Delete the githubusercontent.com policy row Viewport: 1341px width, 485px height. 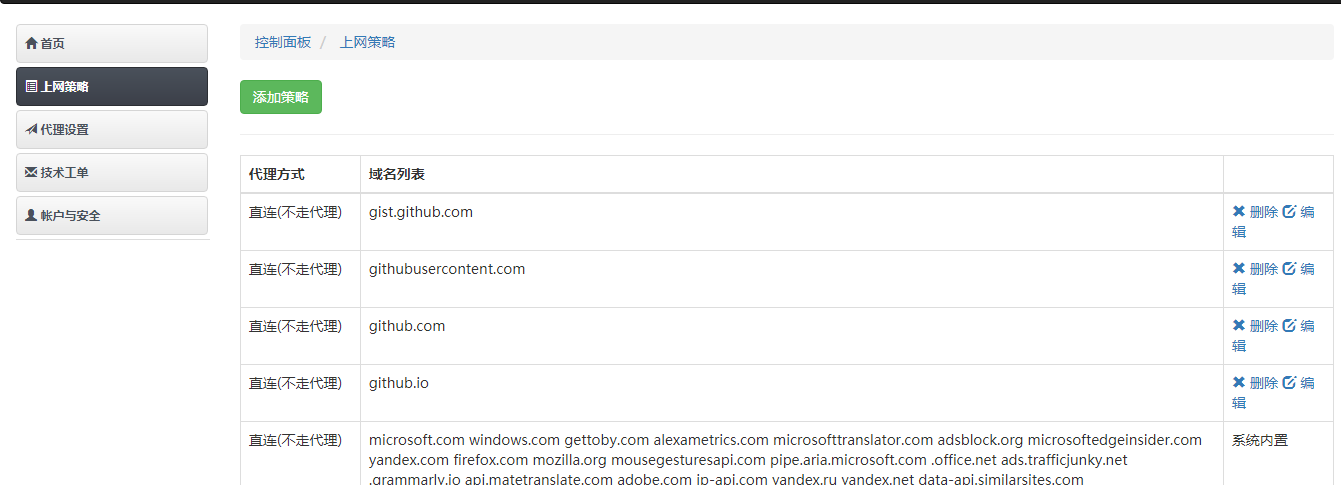1255,269
